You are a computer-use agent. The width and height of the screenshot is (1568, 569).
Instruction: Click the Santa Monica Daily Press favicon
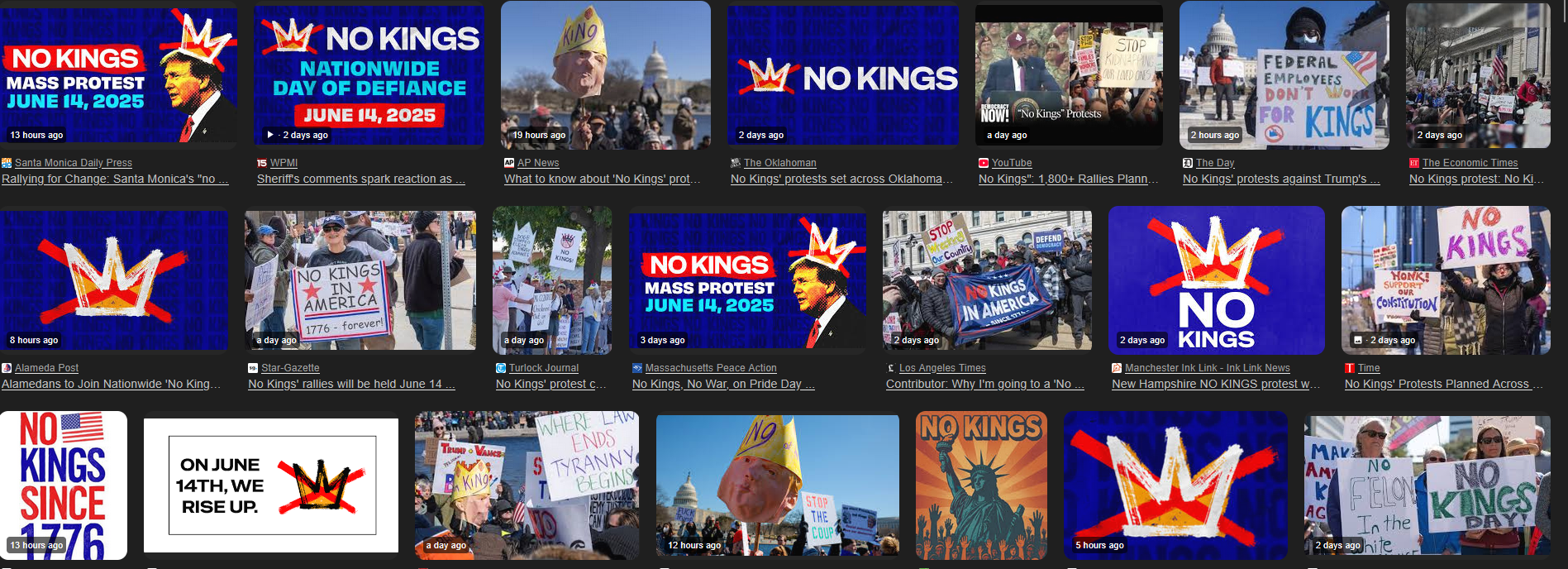[7, 163]
